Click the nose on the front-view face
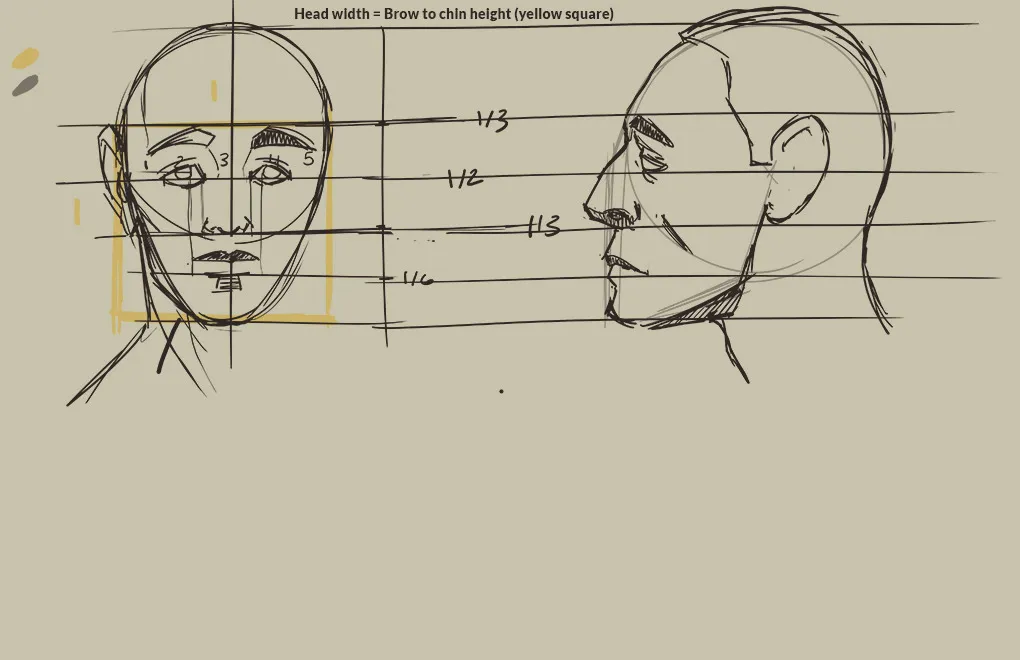The width and height of the screenshot is (1020, 660). tap(227, 229)
